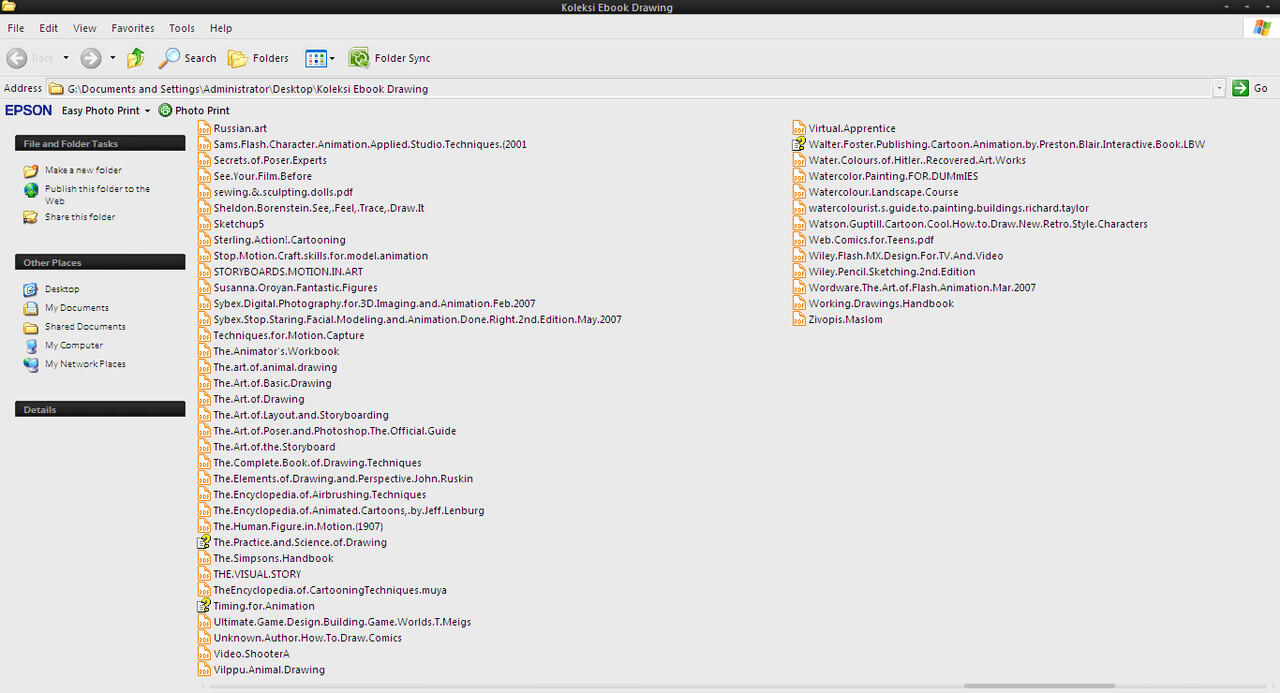Viewport: 1280px width, 693px height.
Task: Select Web.Comics.for.Teens.pdf file icon
Action: 799,240
